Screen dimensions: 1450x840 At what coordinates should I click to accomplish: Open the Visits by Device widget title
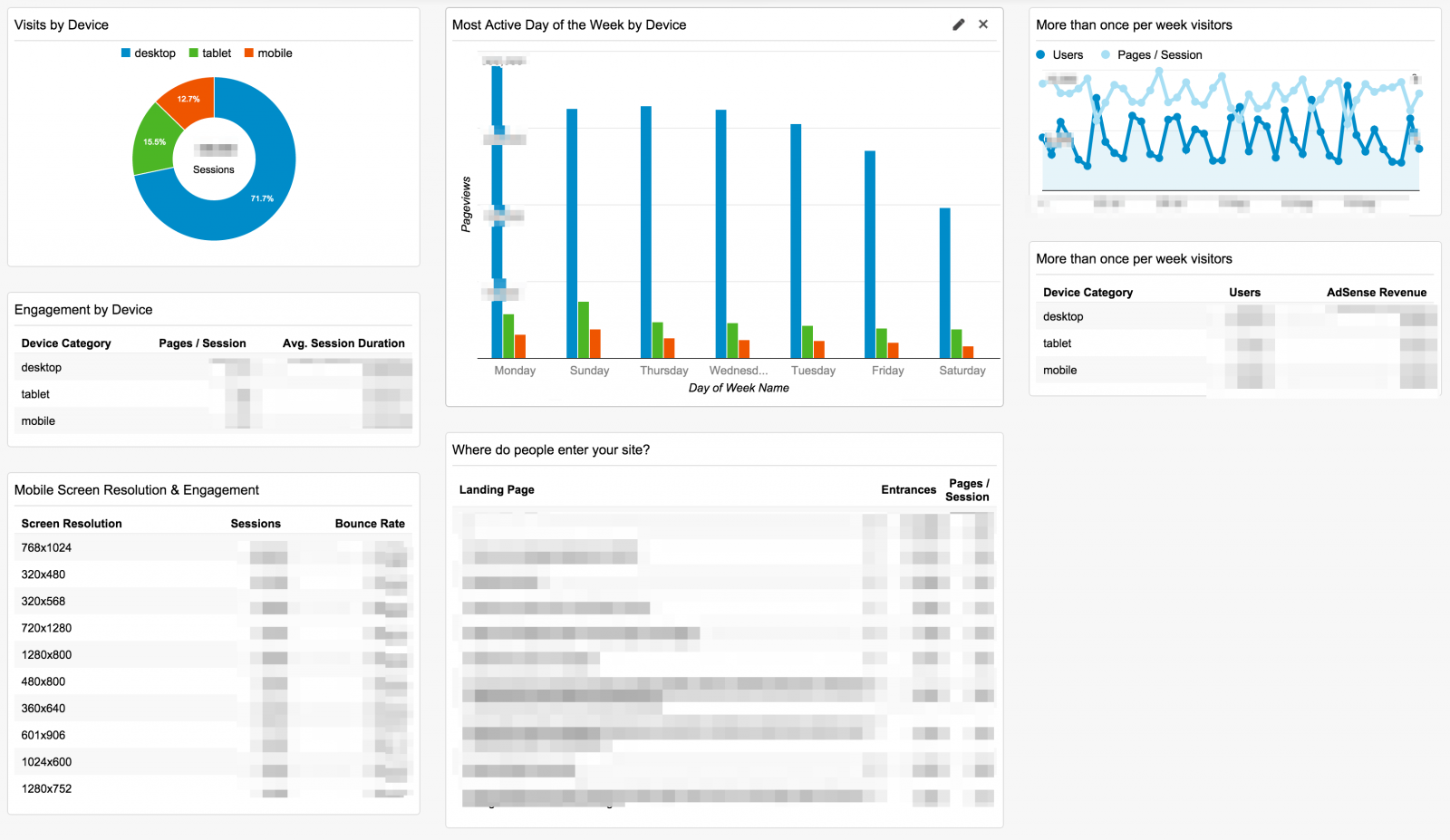[62, 25]
